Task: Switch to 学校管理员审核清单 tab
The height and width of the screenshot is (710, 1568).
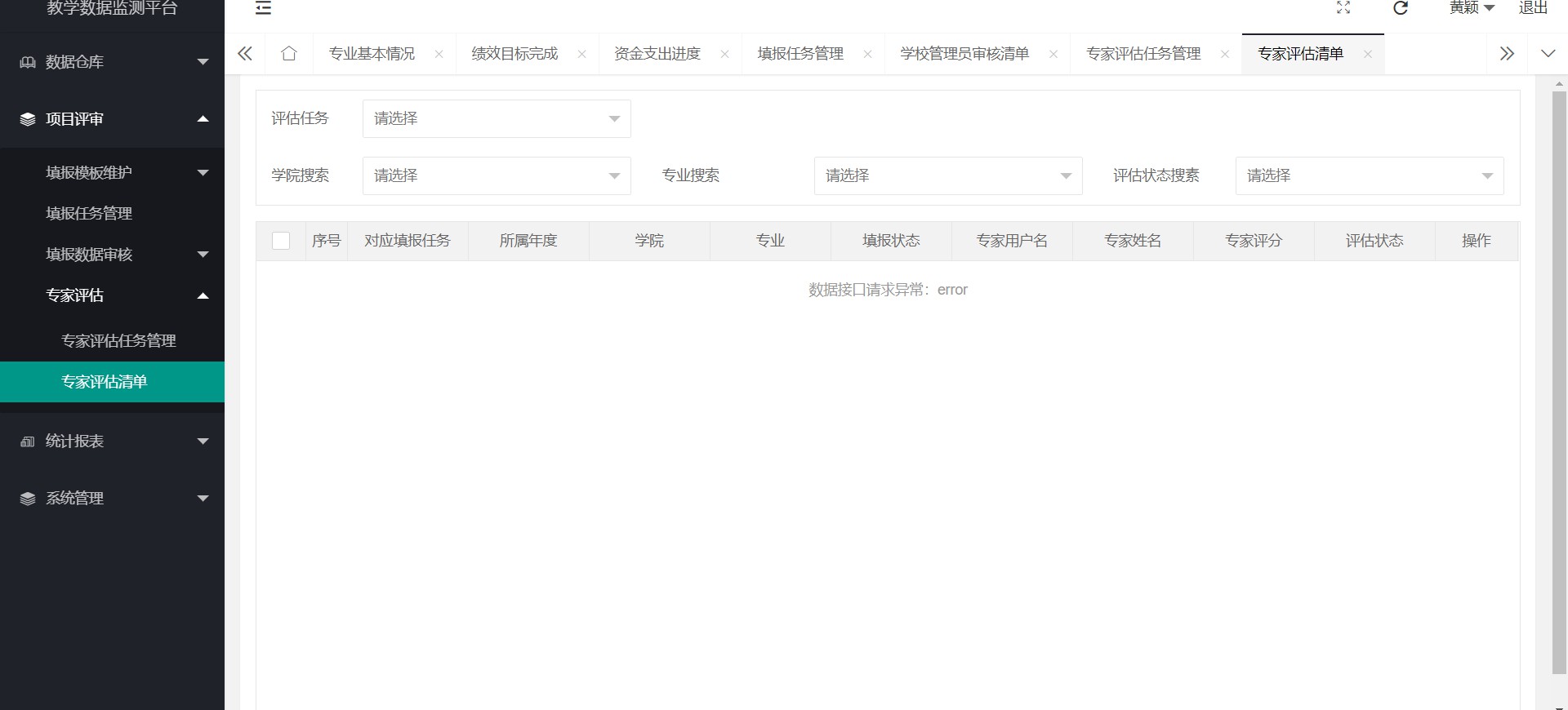Action: (964, 54)
